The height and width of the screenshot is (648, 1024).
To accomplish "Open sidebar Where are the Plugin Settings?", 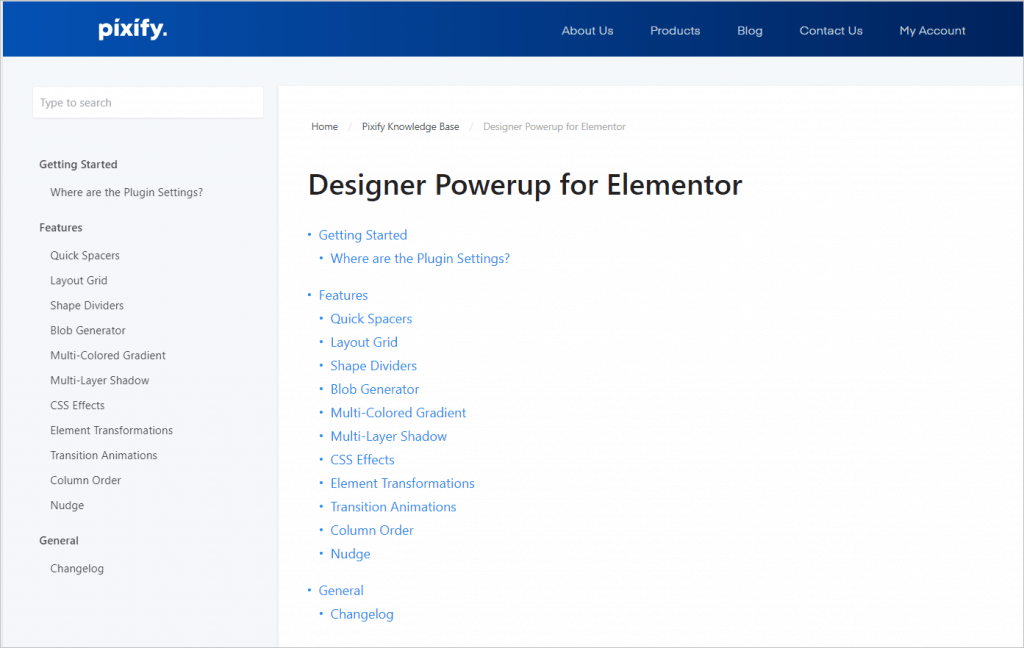I will [x=127, y=193].
